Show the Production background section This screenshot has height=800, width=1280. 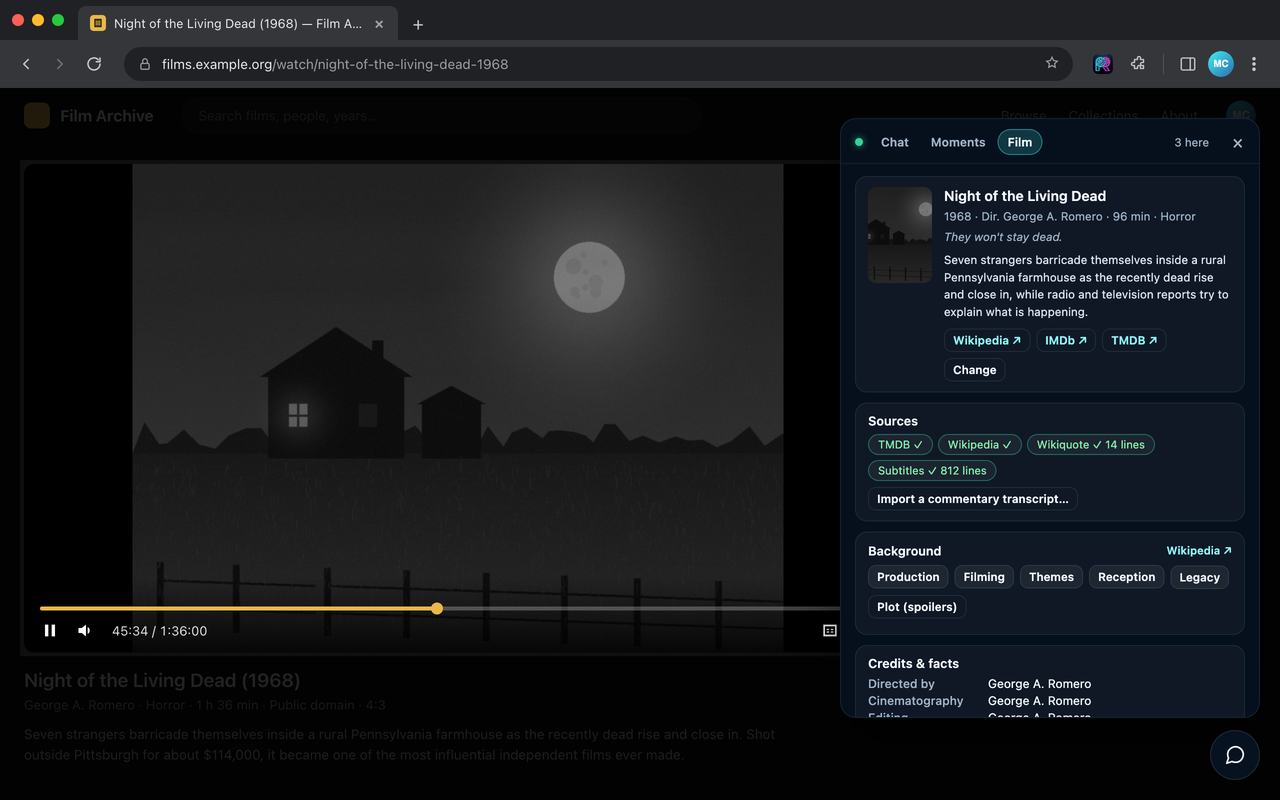pos(908,577)
